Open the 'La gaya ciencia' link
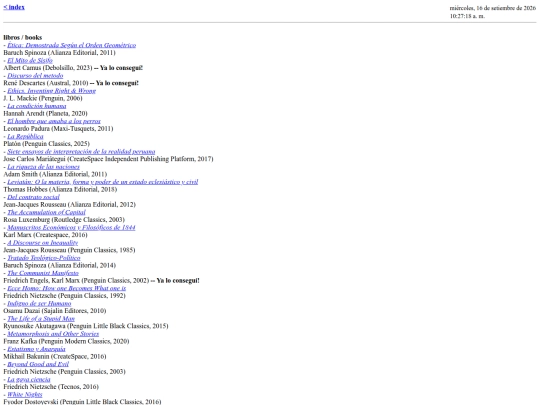Screen dimensions: 540x405 click(29, 379)
